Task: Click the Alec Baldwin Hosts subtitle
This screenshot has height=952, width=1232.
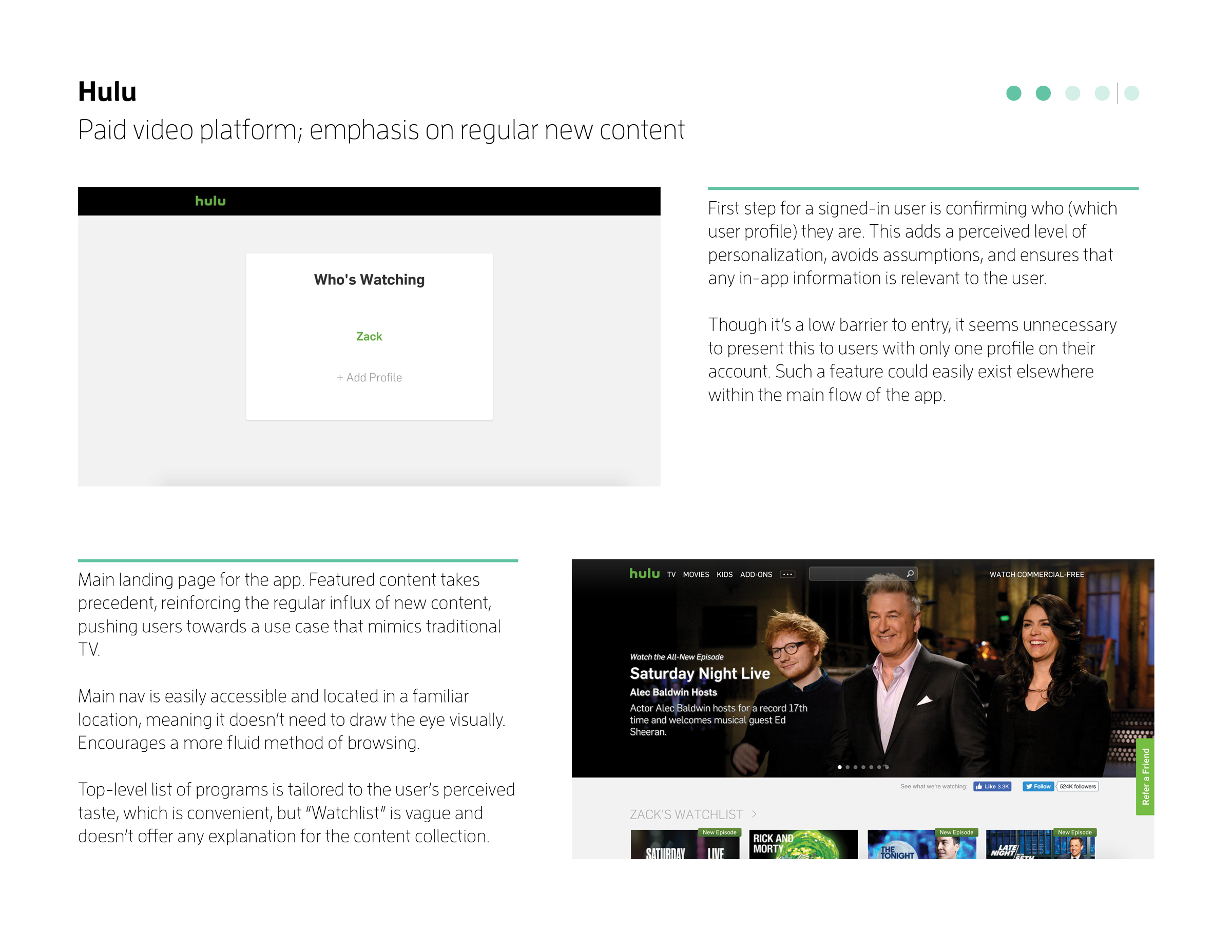Action: point(673,692)
